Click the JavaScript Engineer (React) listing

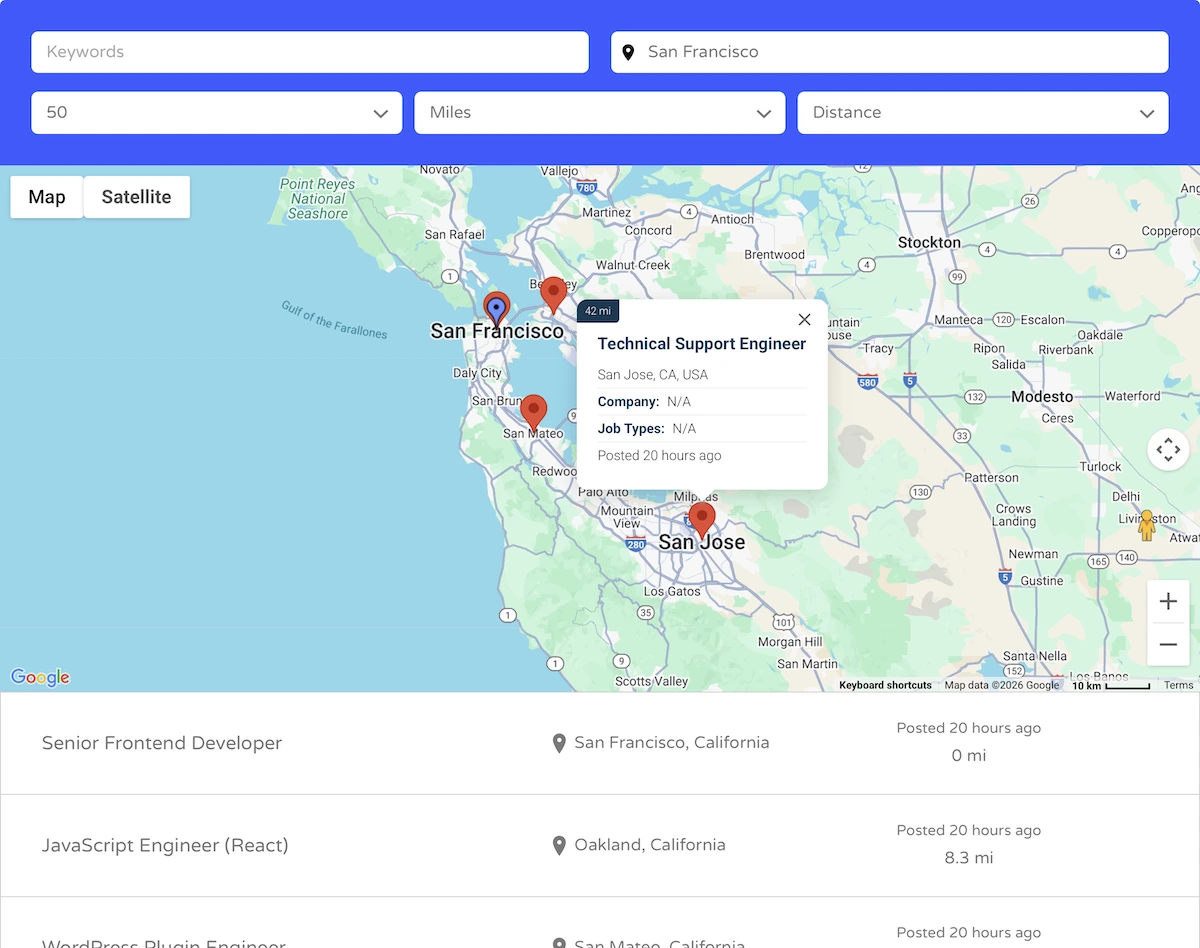point(164,845)
